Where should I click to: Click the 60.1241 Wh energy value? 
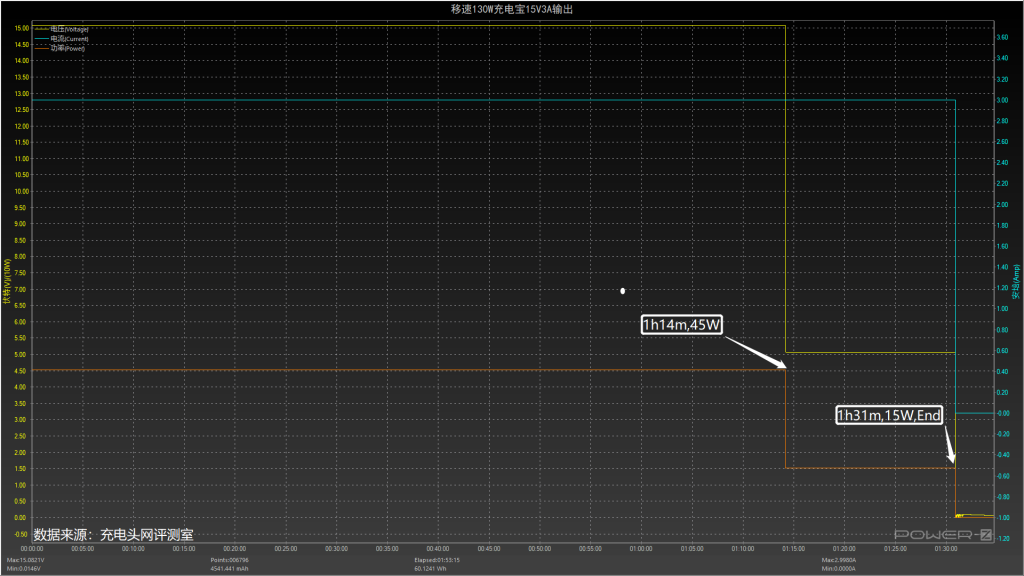pyautogui.click(x=430, y=569)
